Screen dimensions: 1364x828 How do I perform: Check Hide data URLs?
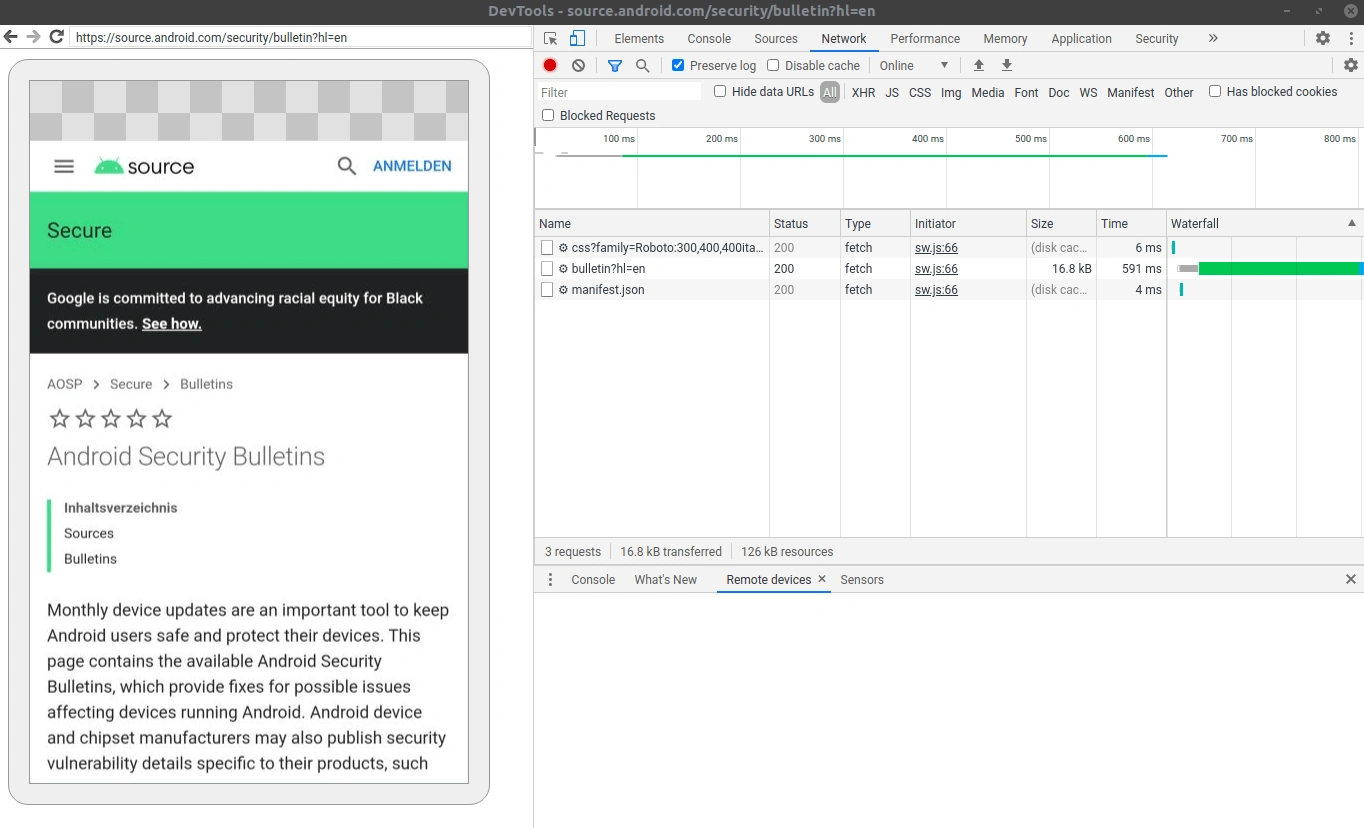(x=720, y=91)
